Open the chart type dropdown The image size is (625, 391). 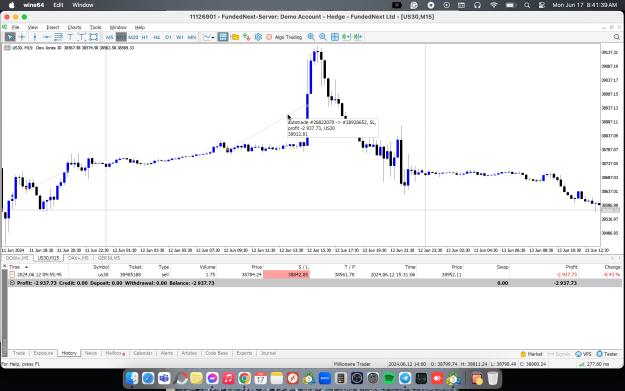[x=209, y=37]
